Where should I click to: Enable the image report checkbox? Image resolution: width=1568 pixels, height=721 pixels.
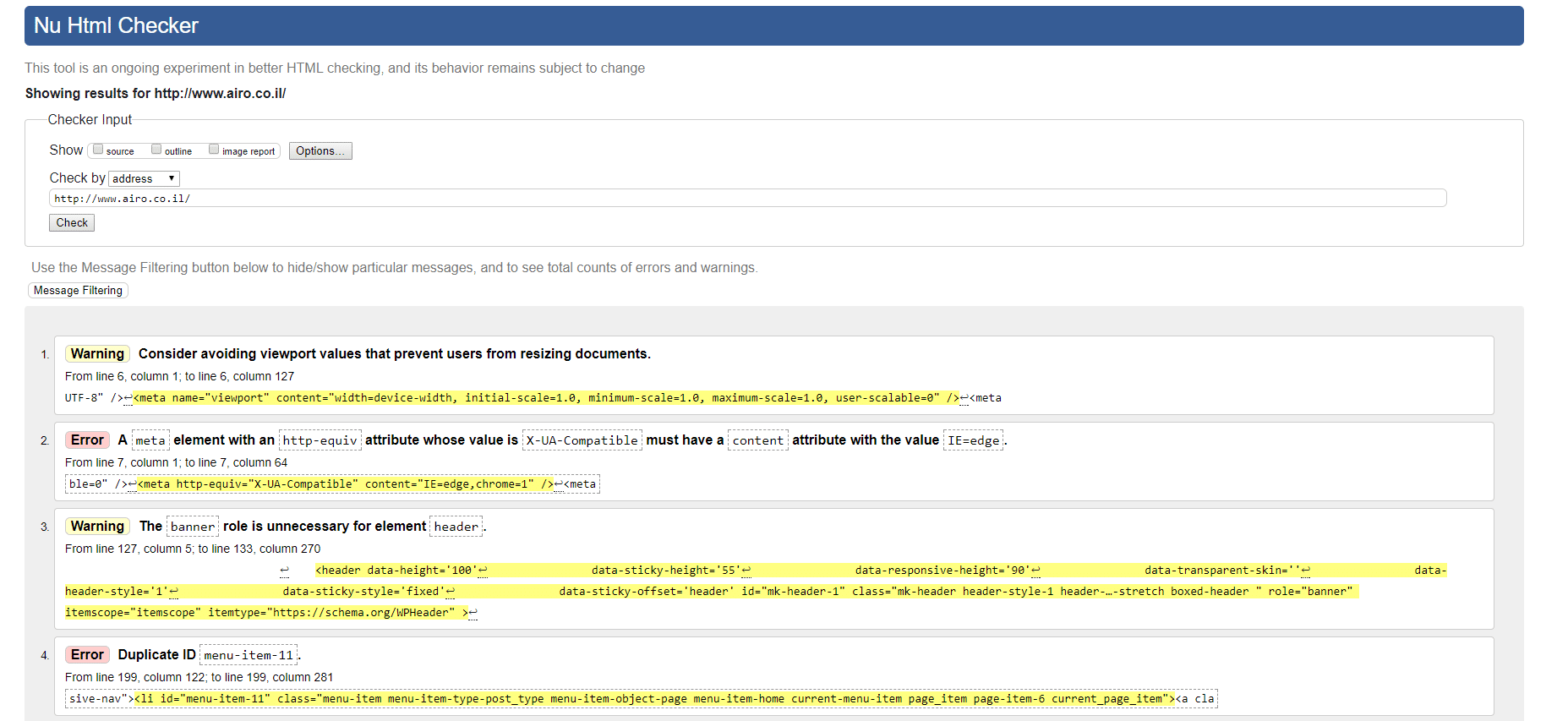point(214,150)
